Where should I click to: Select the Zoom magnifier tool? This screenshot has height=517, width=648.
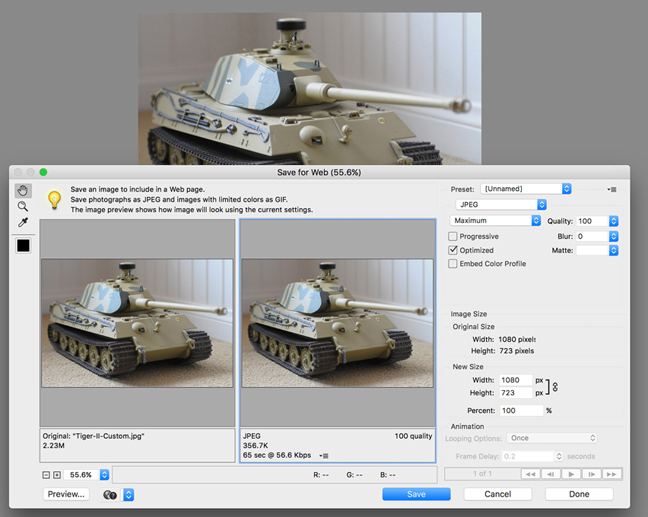23,206
